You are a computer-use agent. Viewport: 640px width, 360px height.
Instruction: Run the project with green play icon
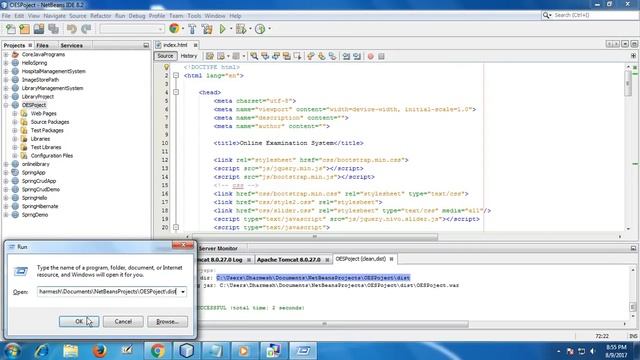222,29
